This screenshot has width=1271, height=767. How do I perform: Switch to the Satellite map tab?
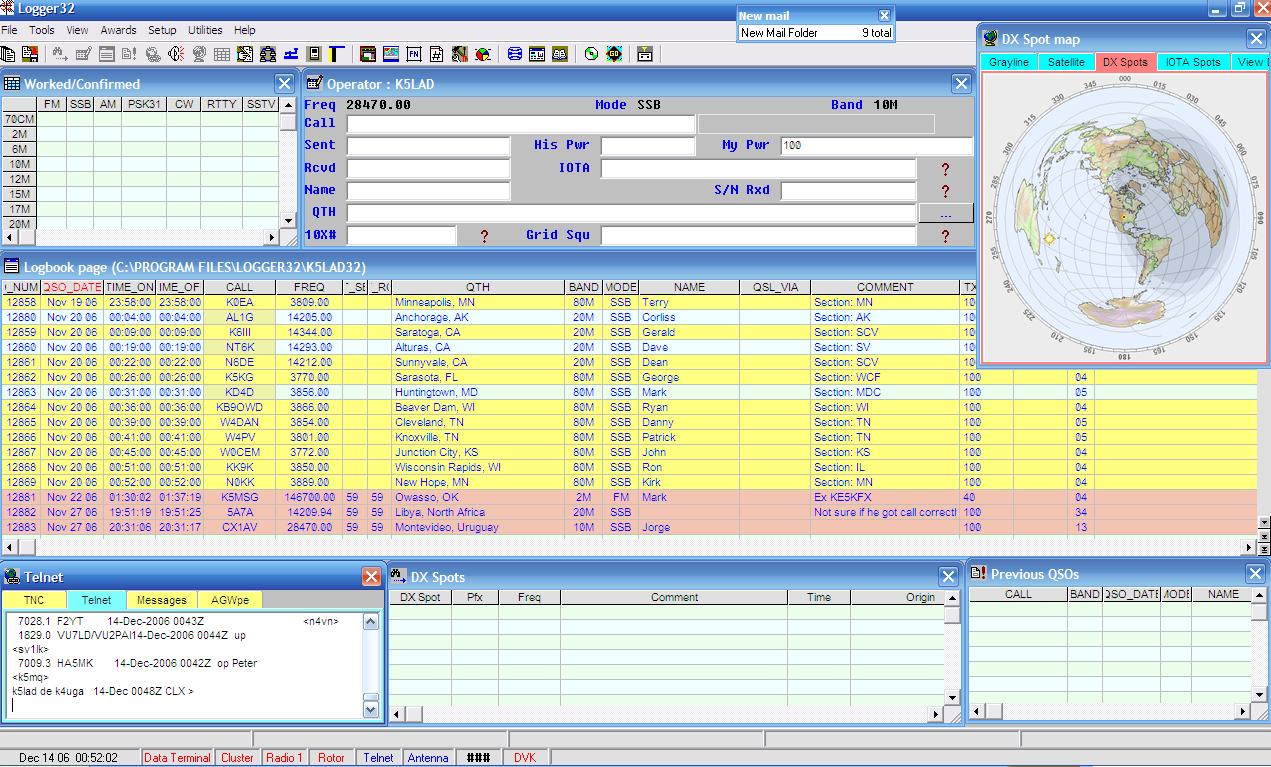pyautogui.click(x=1066, y=62)
